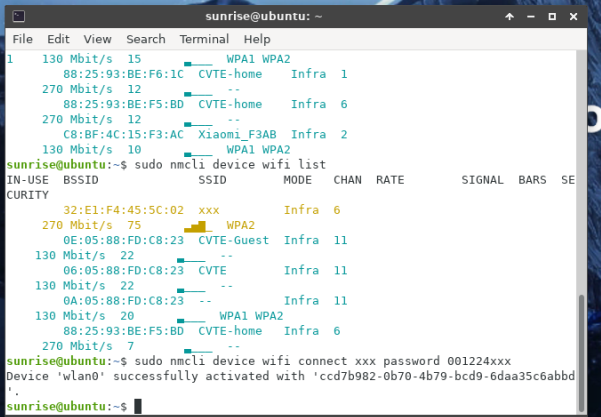Click the SSID CVTE-Guest
The height and width of the screenshot is (417, 601).
[233, 240]
